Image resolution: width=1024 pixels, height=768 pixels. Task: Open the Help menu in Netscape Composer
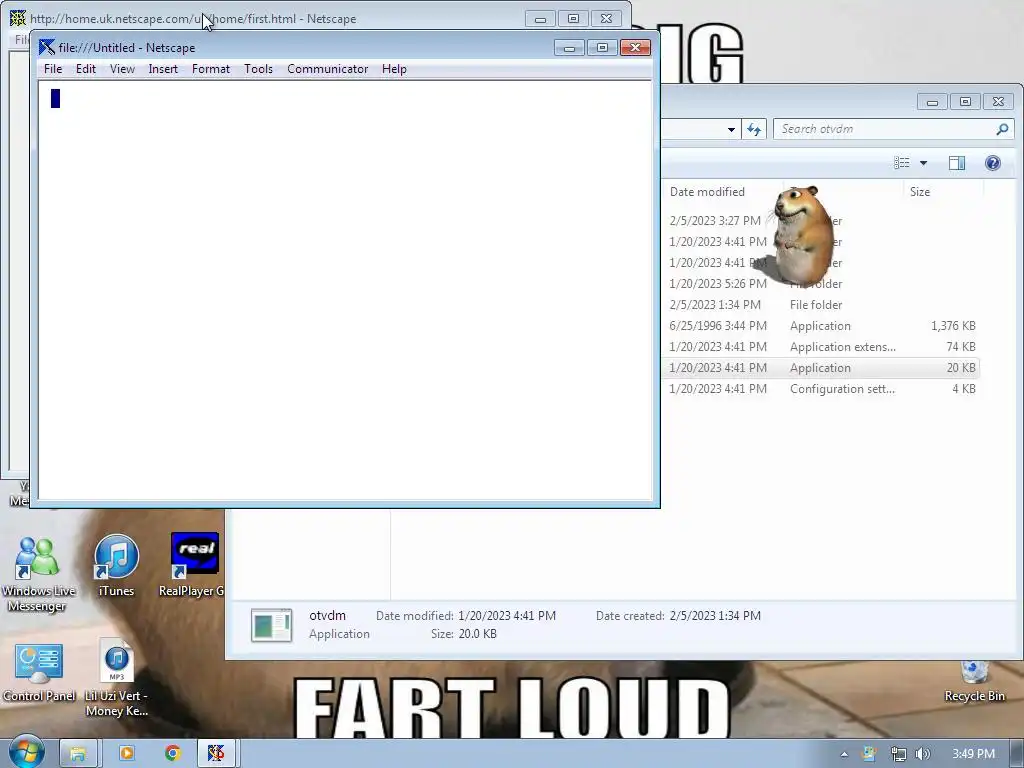click(x=394, y=69)
